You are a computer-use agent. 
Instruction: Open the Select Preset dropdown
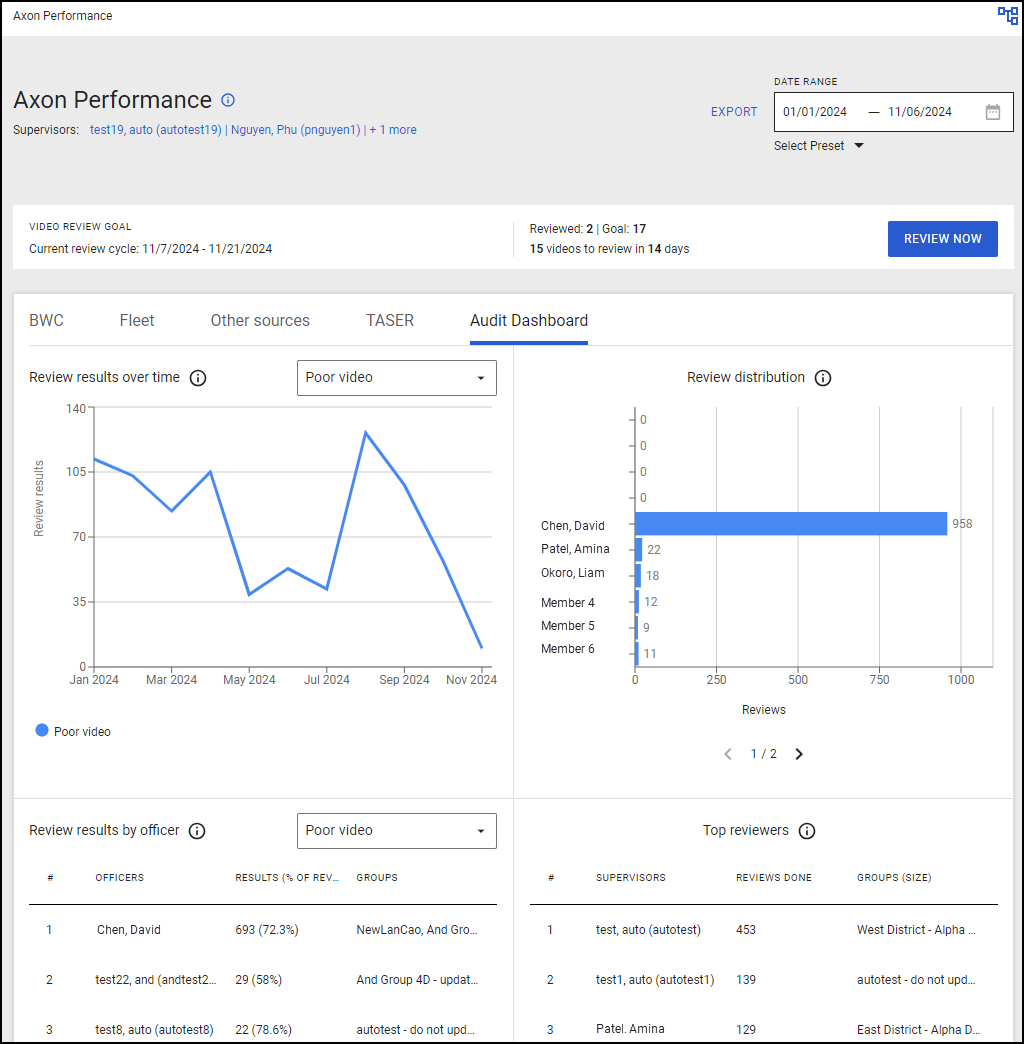[x=820, y=145]
